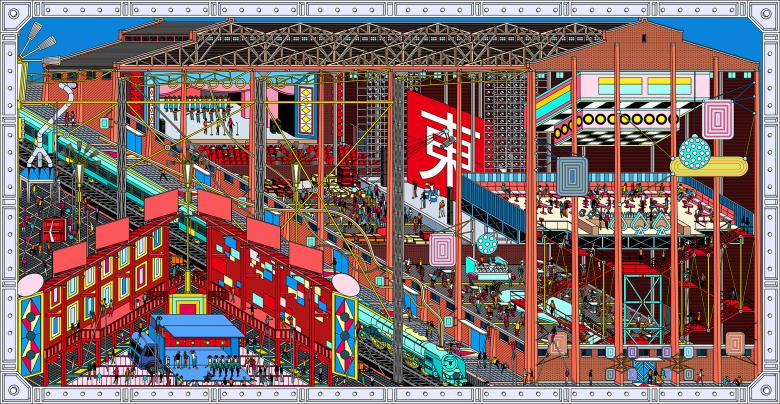Click the windmill blades in the top-left corner
The width and height of the screenshot is (780, 404).
click(35, 45)
